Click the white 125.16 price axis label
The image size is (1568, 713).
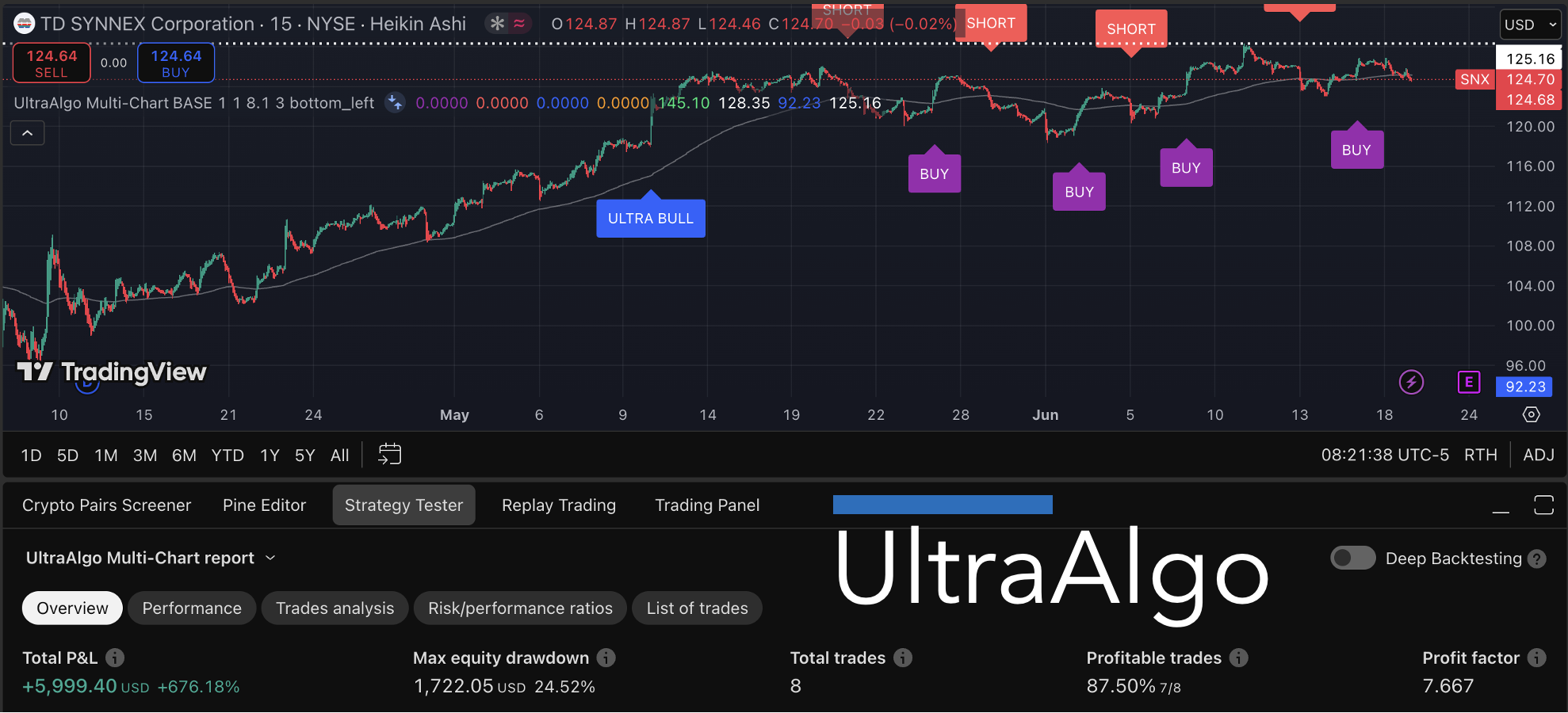click(x=1529, y=59)
